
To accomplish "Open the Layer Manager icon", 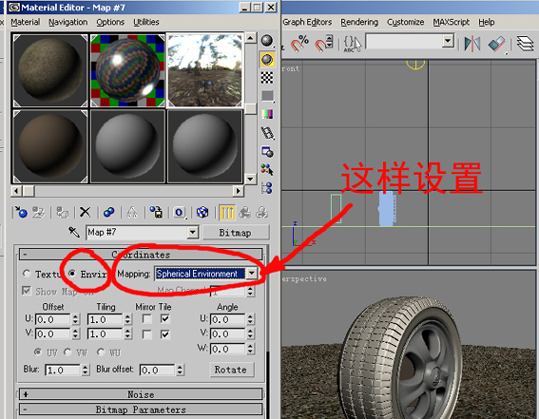I will tap(525, 44).
